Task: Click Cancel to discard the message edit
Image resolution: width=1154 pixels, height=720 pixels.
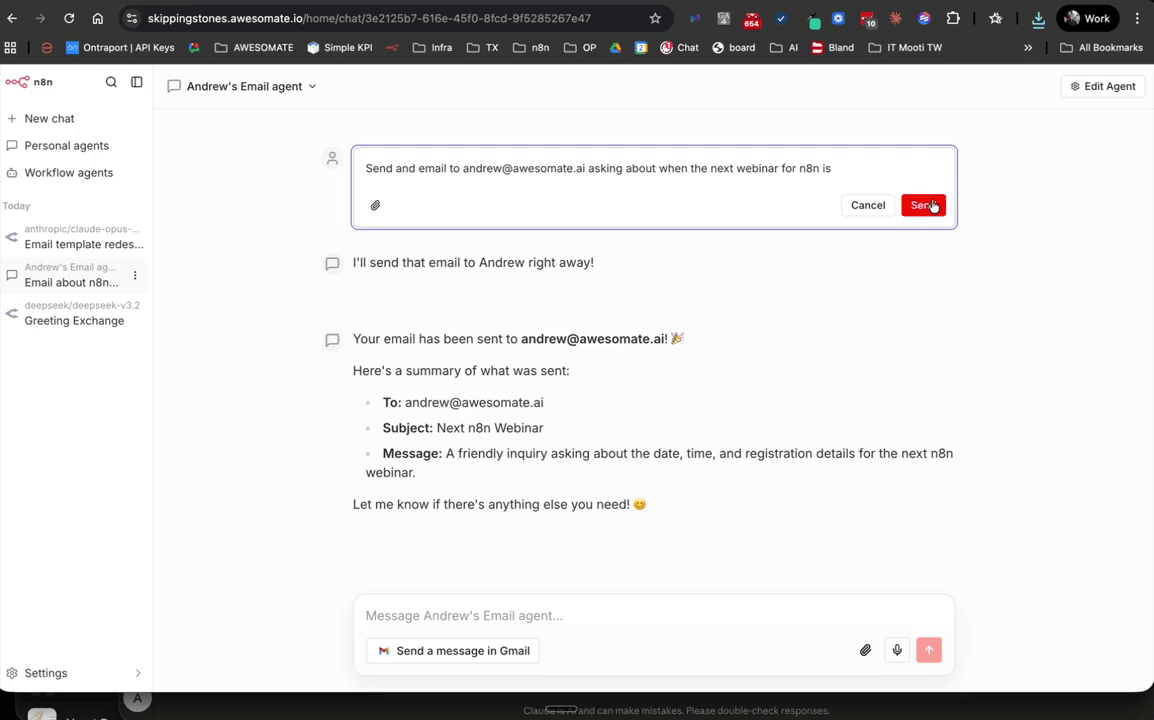Action: coord(867,205)
